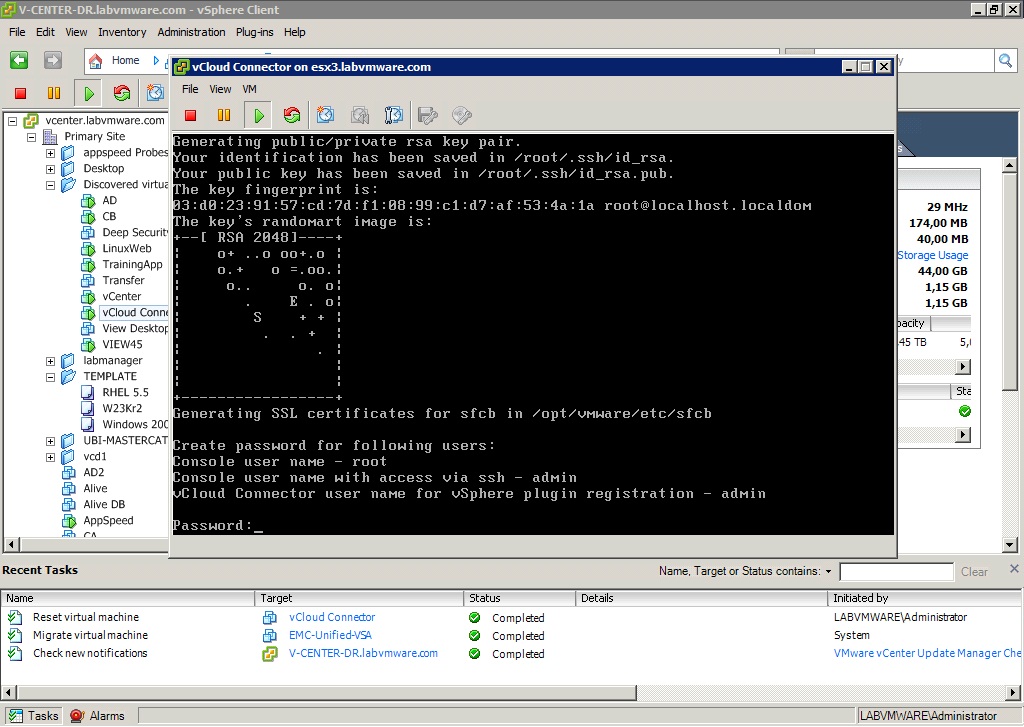The height and width of the screenshot is (727, 1024).
Task: Select the TrainingApp virtual machine
Action: coord(133,265)
